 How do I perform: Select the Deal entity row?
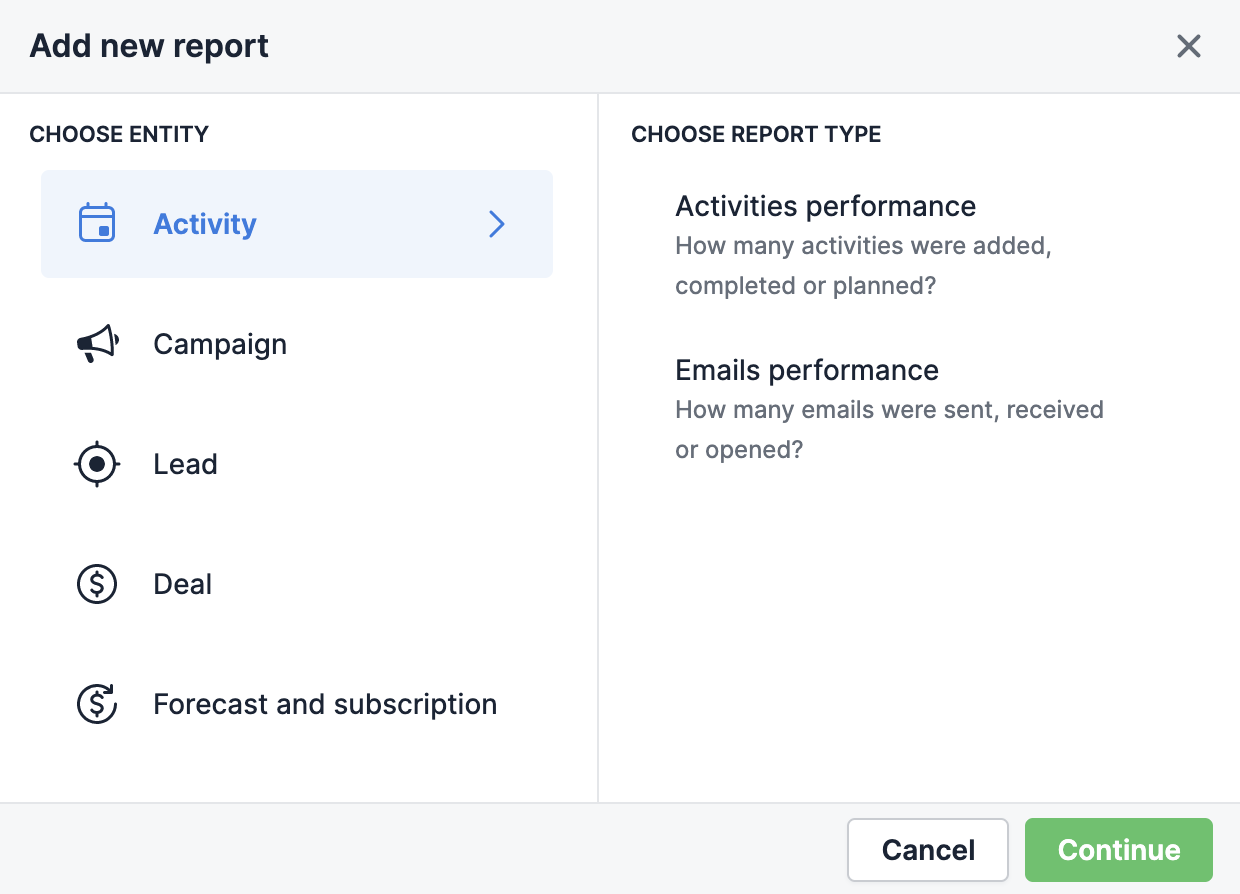tap(182, 584)
